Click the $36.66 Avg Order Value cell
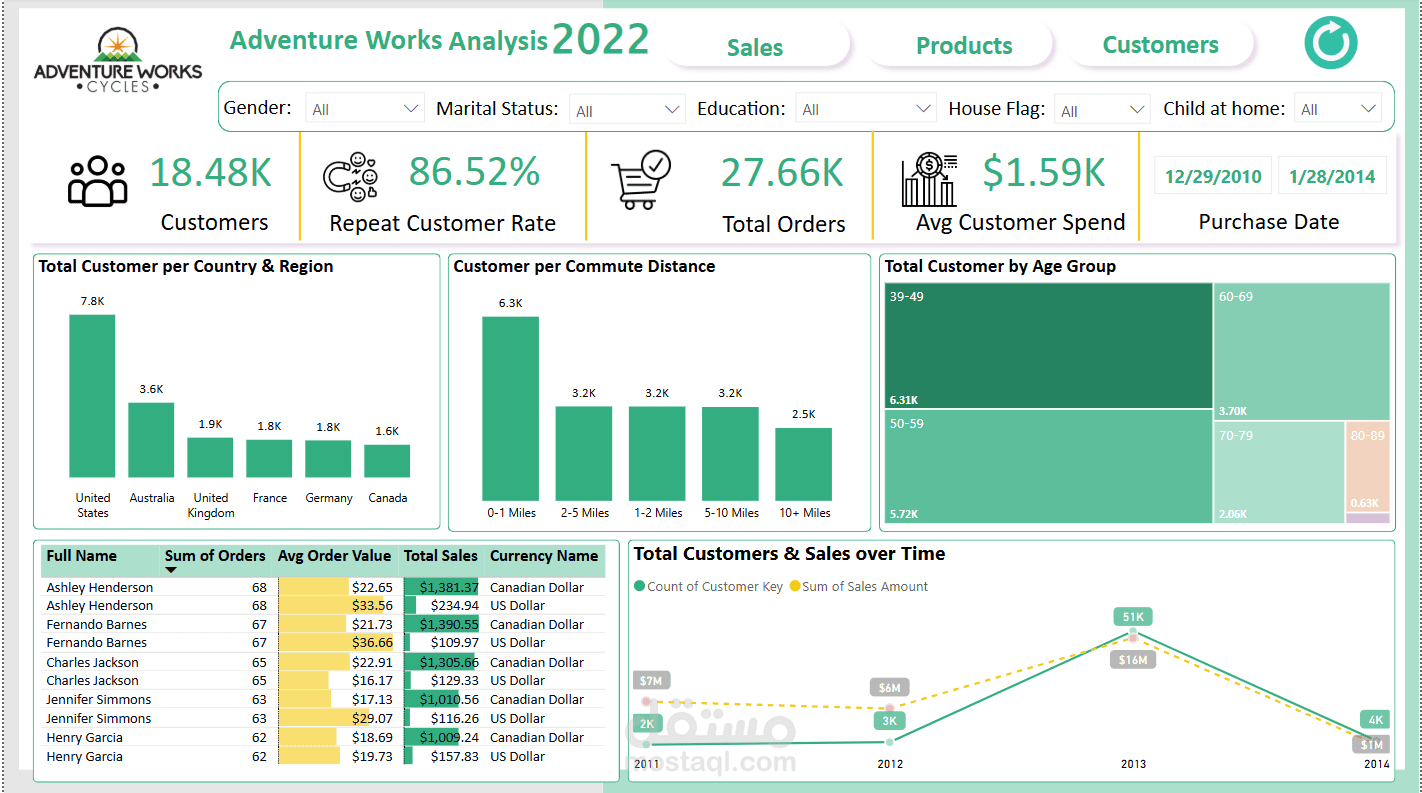1422x793 pixels. pos(336,642)
